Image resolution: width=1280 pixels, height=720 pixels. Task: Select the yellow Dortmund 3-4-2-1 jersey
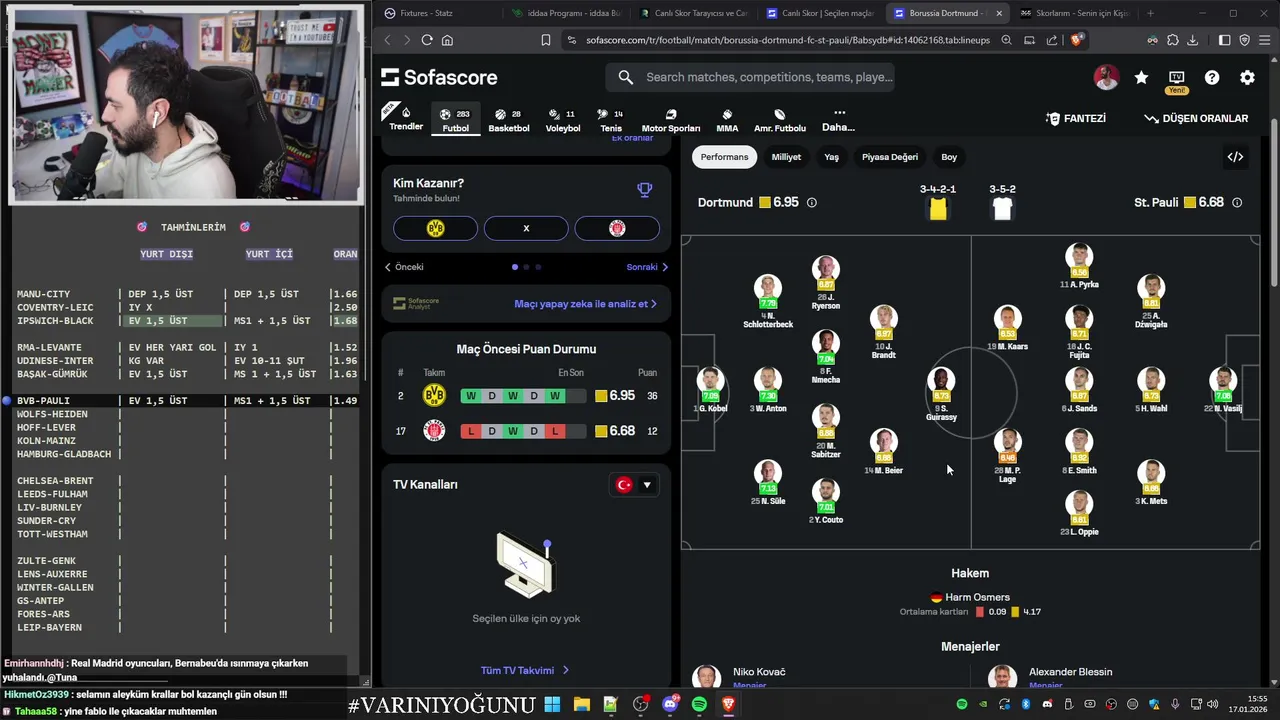pos(938,208)
